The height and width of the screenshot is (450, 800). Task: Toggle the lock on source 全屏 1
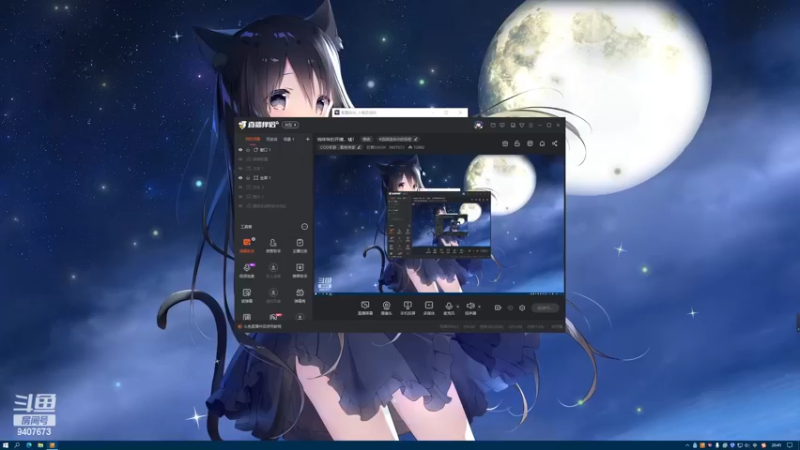coord(248,178)
